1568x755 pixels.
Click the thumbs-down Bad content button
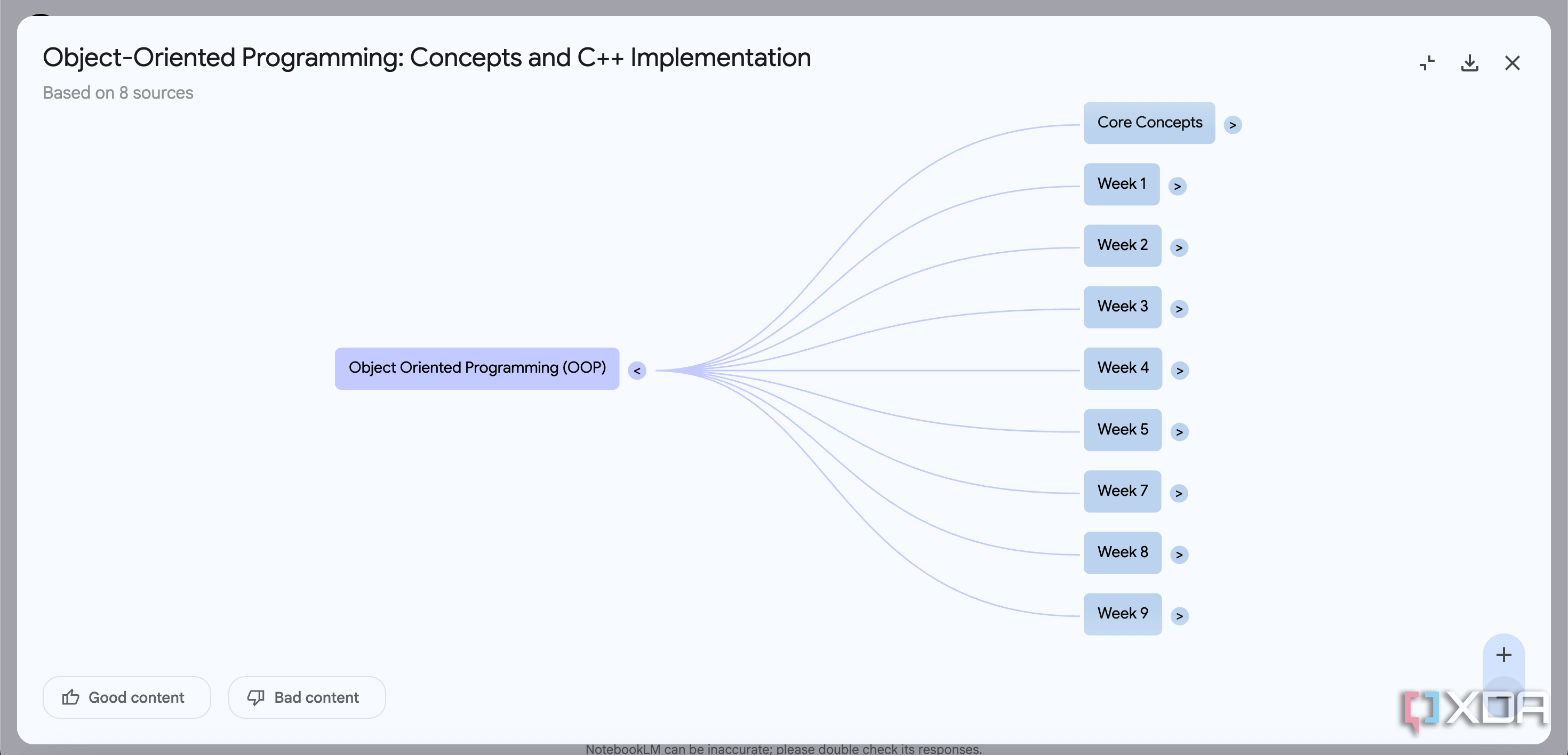pyautogui.click(x=307, y=697)
